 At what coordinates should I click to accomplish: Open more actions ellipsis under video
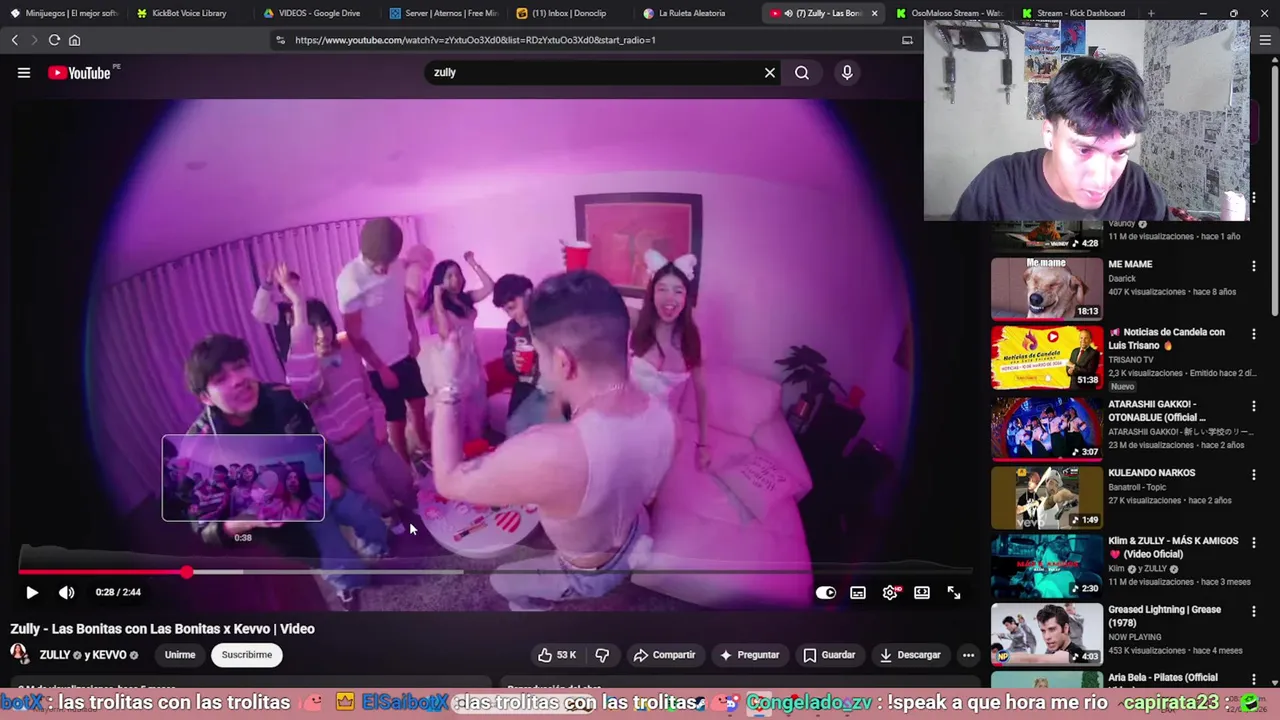(968, 655)
